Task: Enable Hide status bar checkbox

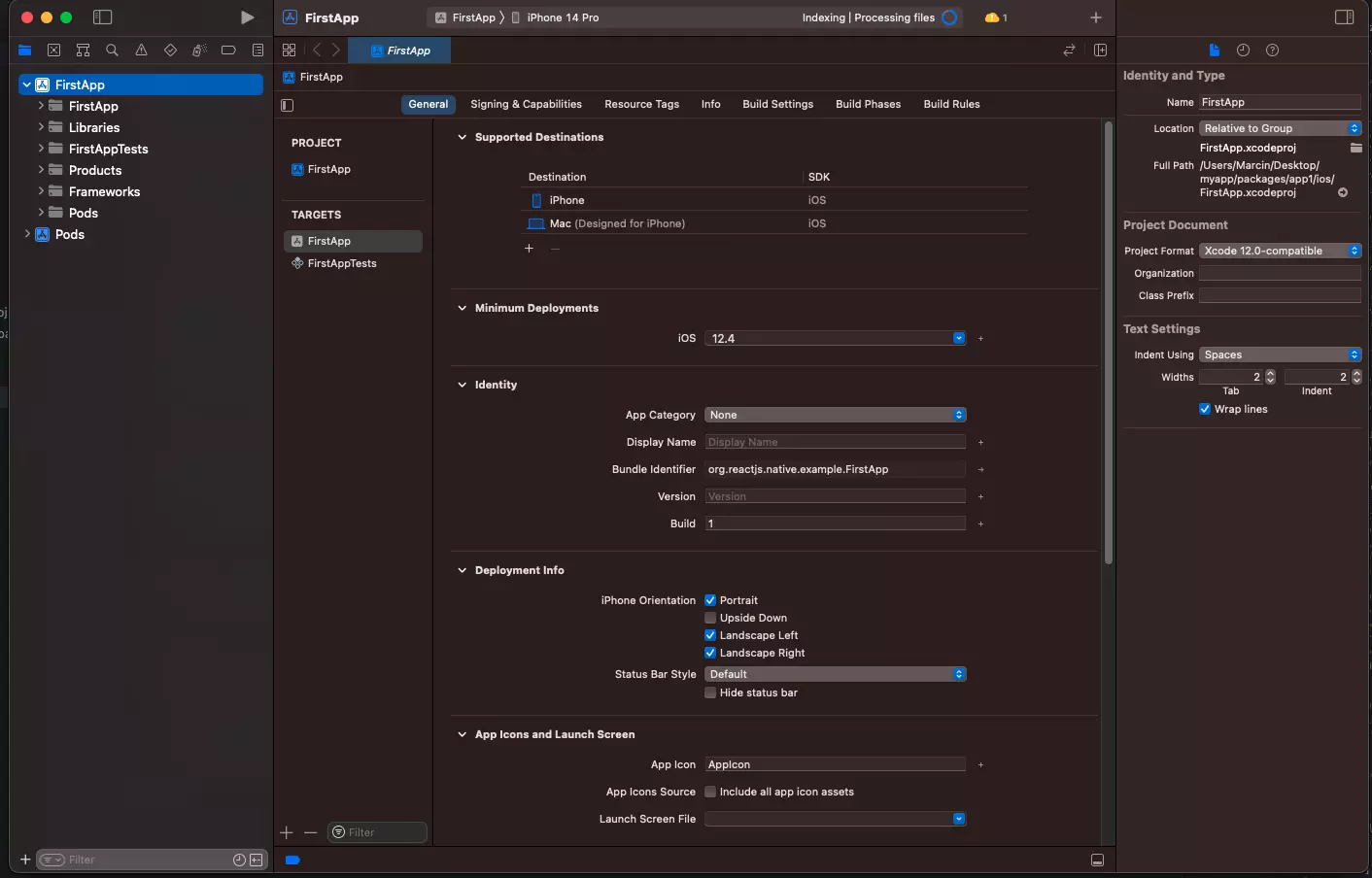Action: [x=710, y=692]
